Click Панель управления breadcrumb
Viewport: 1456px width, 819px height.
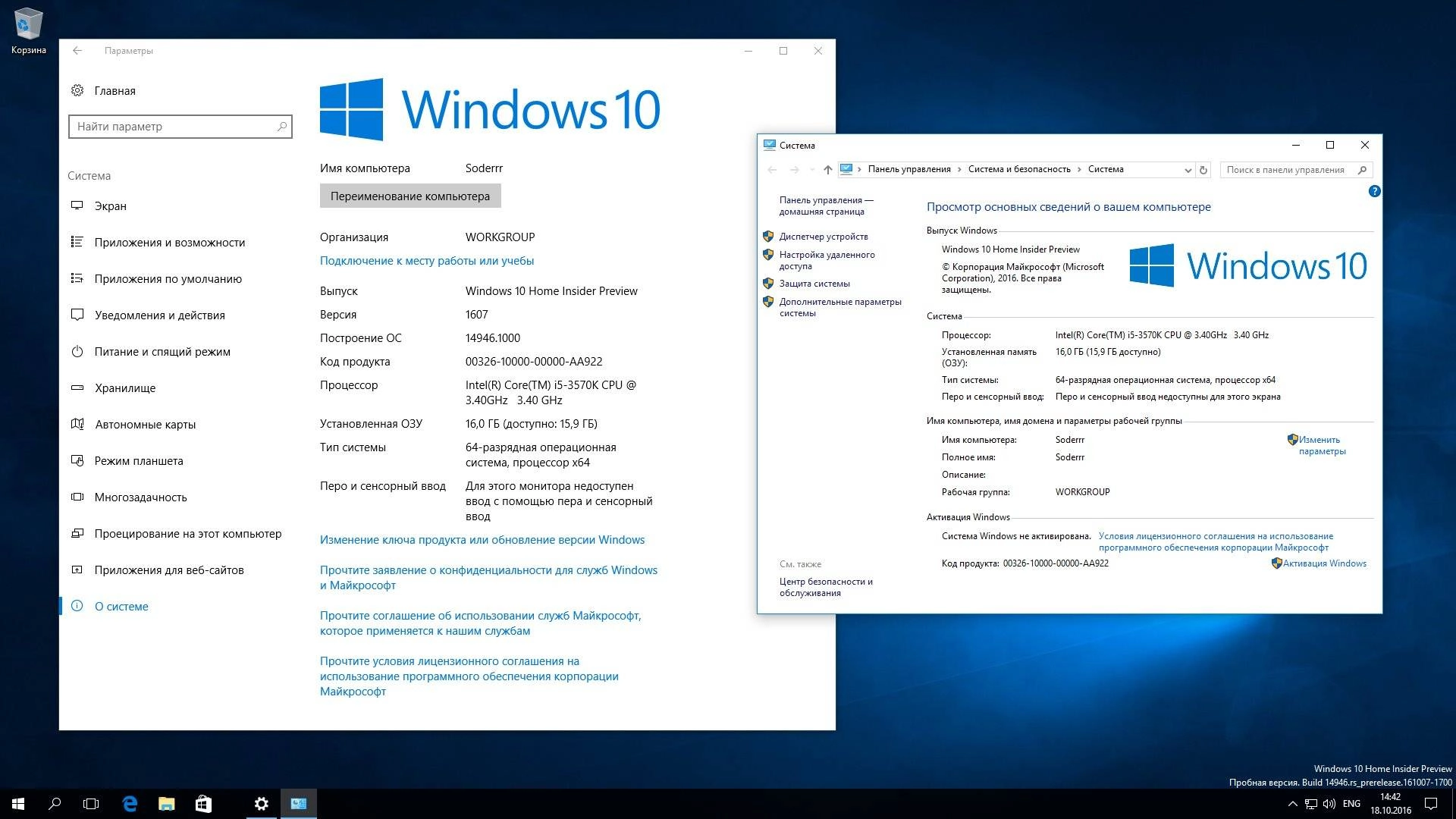point(909,169)
